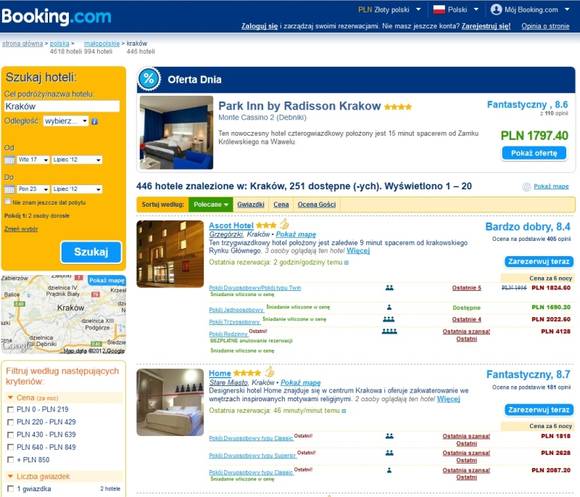Open the Odległość 'wybierz' dropdown

[66, 121]
